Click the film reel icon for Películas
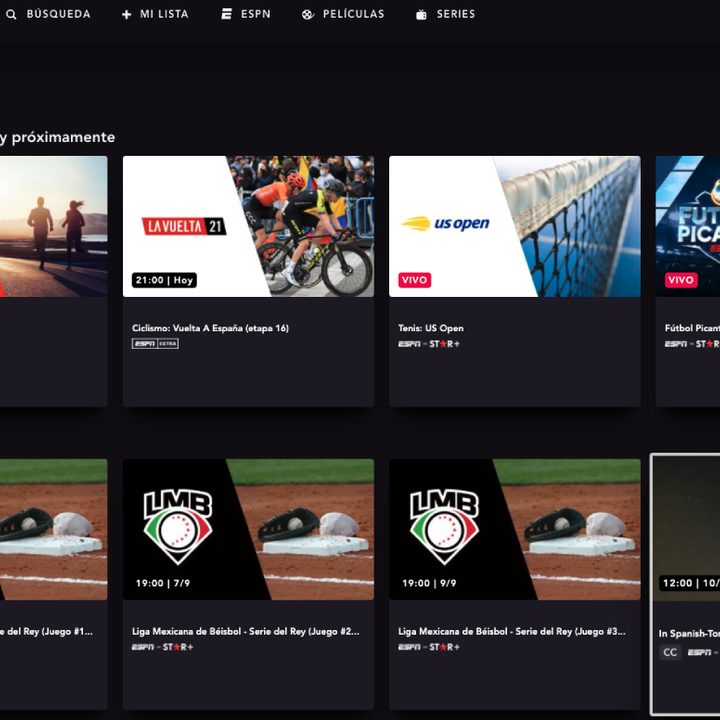The height and width of the screenshot is (720, 720). pyautogui.click(x=308, y=15)
